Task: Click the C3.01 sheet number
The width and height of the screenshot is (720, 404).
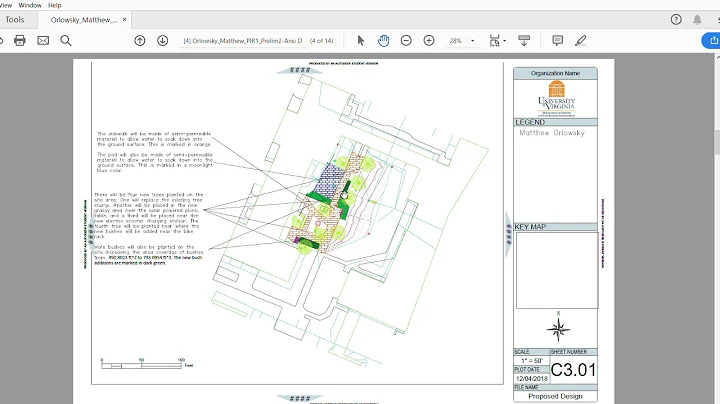Action: (x=573, y=370)
